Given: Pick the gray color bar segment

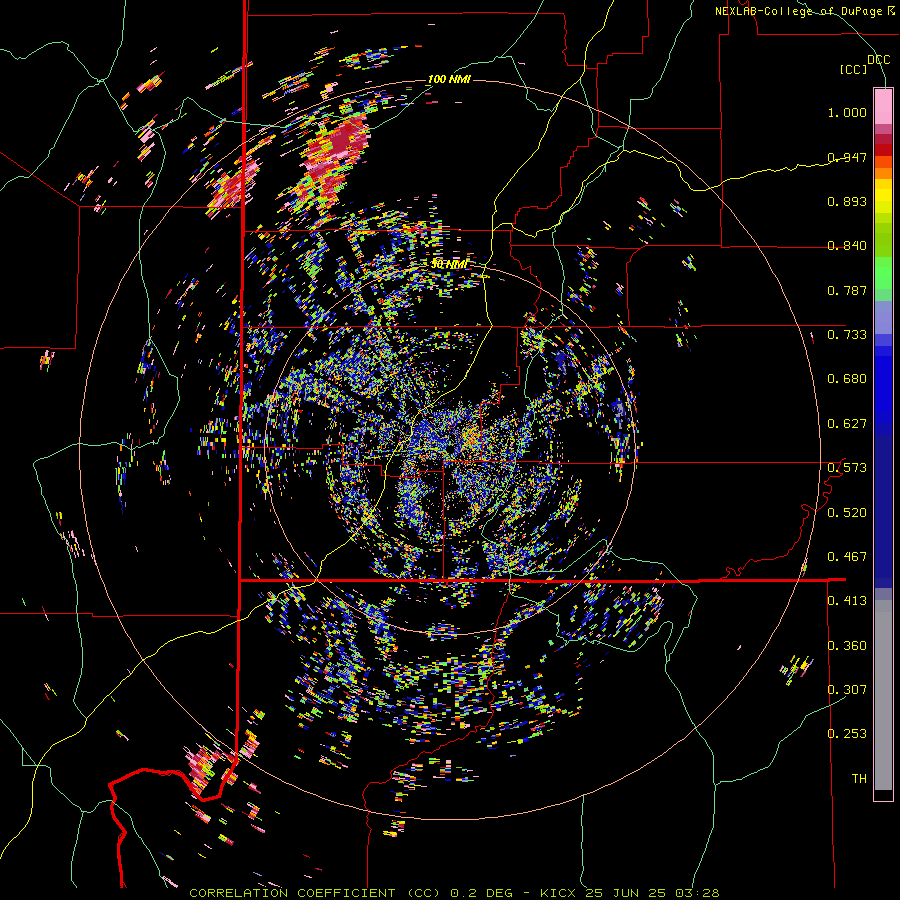Looking at the screenshot, I should click(883, 695).
